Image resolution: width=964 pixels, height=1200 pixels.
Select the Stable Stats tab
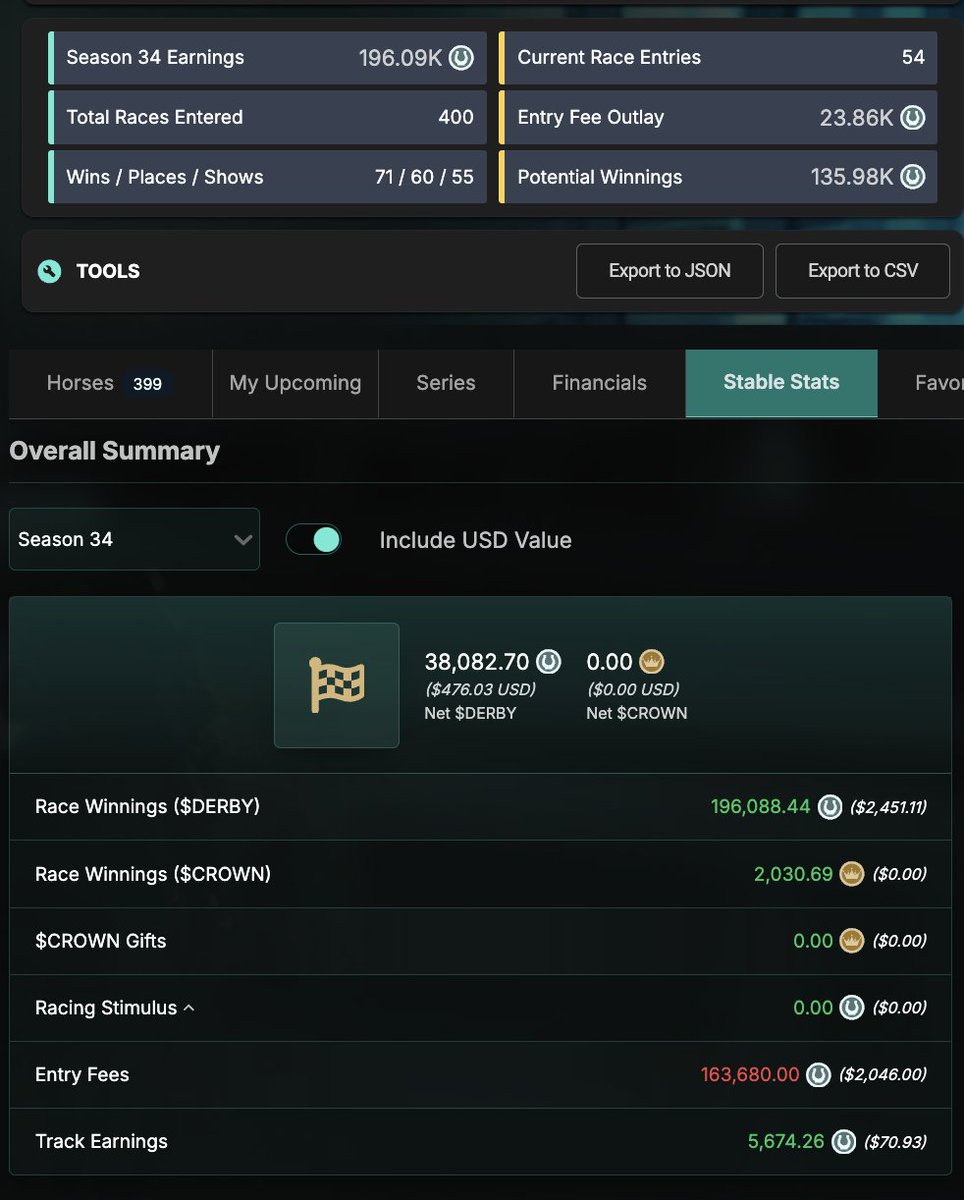(781, 383)
